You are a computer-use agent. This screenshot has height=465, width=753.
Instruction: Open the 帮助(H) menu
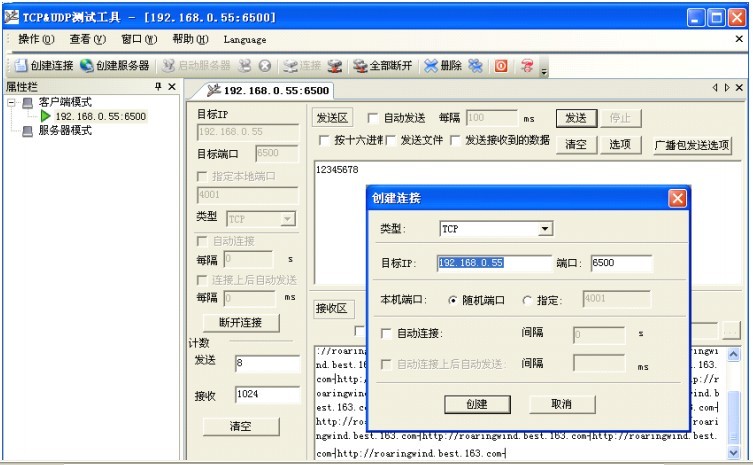pos(190,40)
